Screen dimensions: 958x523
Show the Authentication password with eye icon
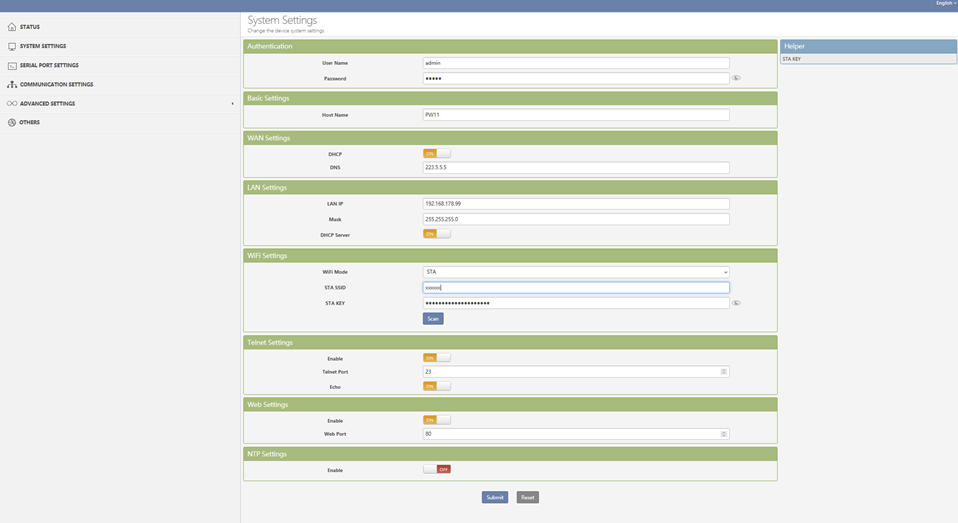point(736,78)
